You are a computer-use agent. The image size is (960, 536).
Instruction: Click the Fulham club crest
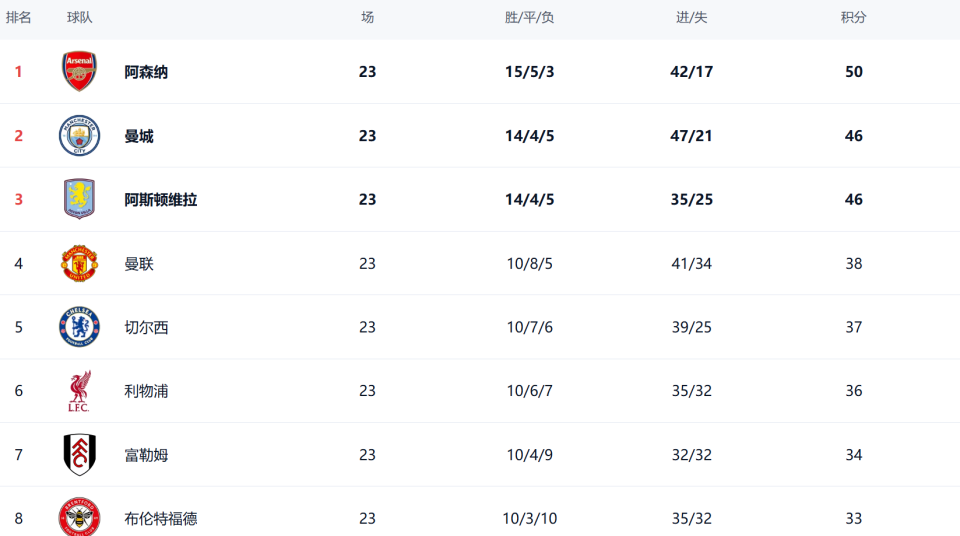[80, 455]
